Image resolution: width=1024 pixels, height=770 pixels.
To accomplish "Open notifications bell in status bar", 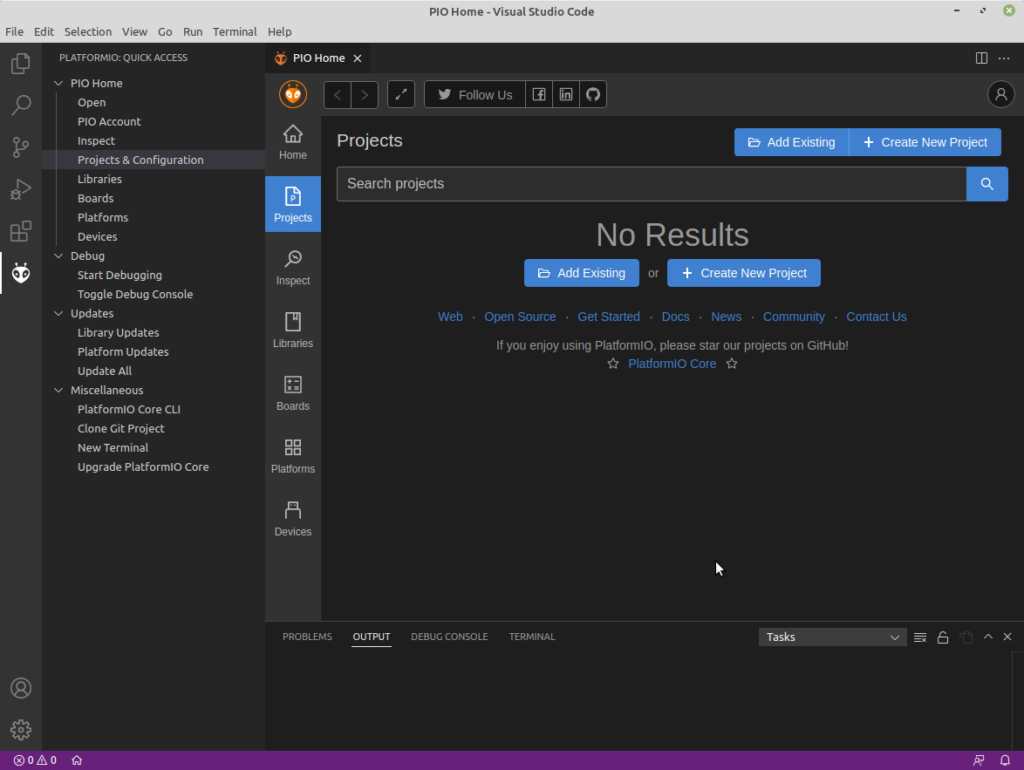I will [x=1005, y=760].
